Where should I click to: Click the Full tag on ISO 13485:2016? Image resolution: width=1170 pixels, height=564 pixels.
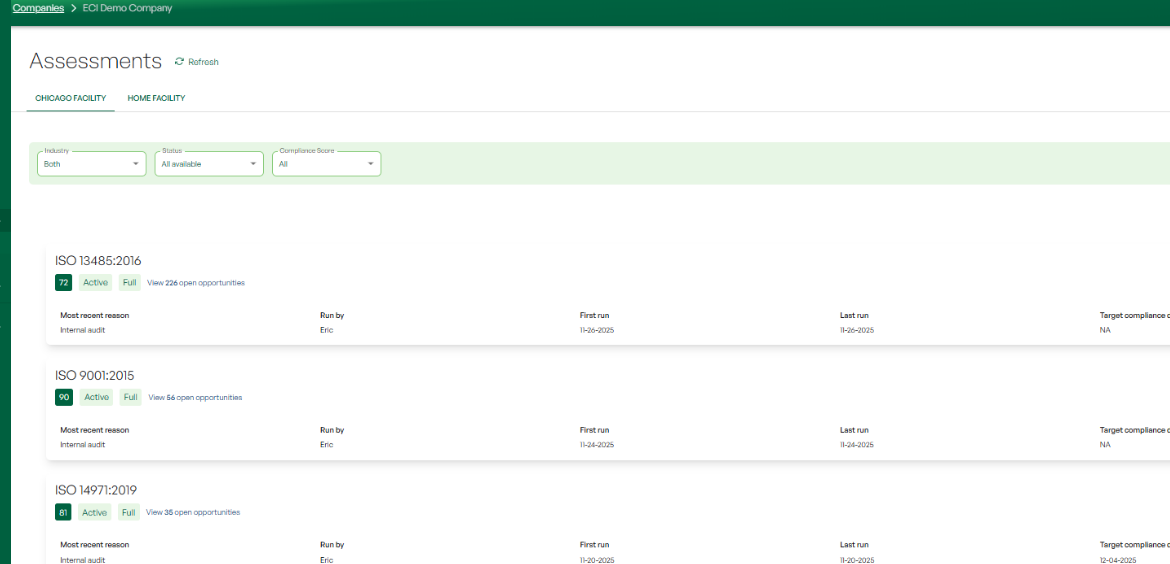130,283
